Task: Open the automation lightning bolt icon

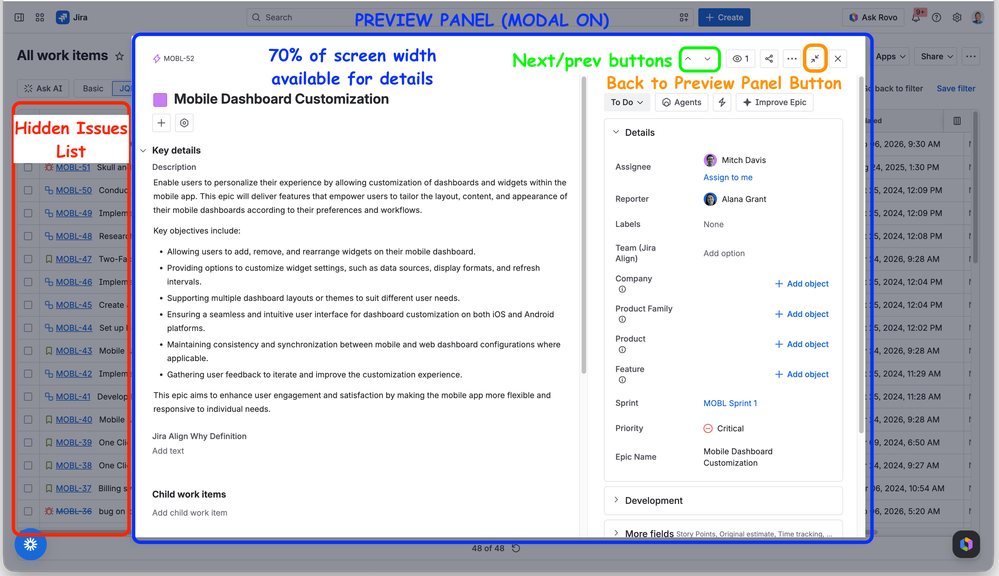Action: click(722, 102)
